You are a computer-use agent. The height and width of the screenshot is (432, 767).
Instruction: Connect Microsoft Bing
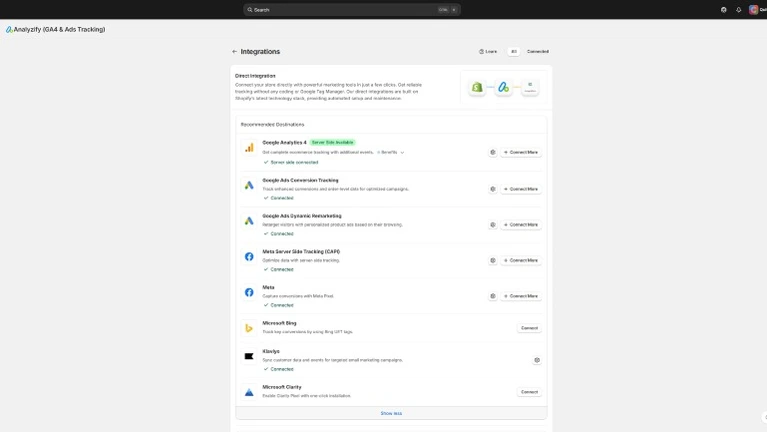tap(529, 328)
